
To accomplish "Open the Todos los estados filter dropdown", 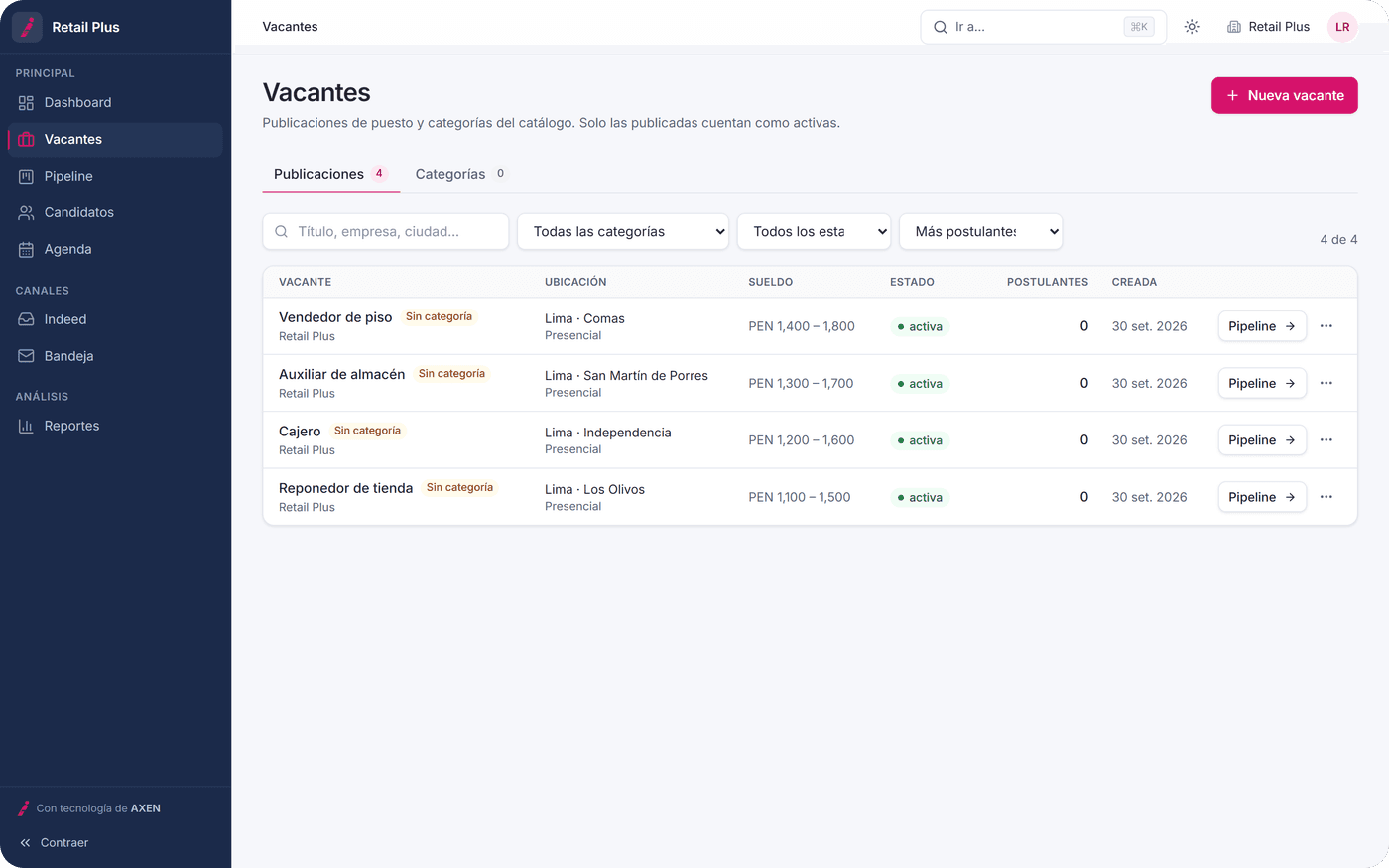I will [x=815, y=232].
